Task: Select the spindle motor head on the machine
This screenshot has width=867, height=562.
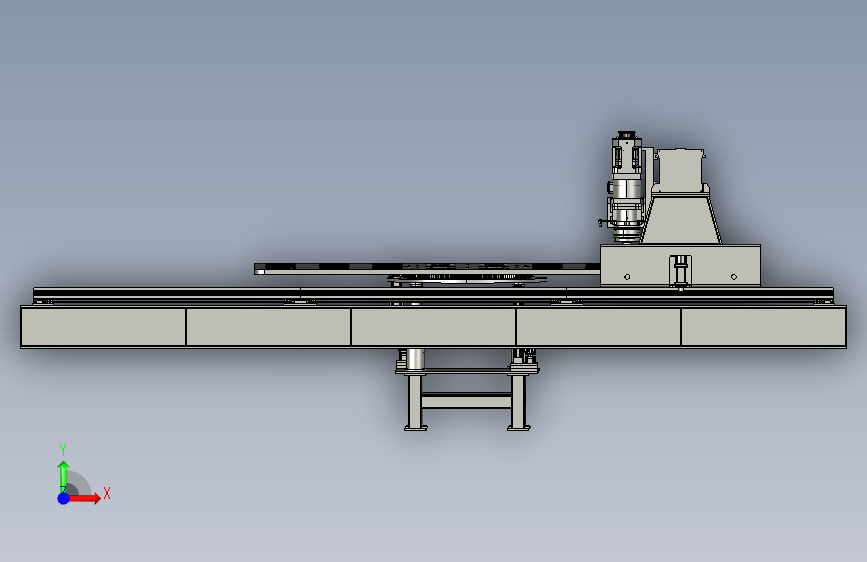Action: click(x=625, y=187)
